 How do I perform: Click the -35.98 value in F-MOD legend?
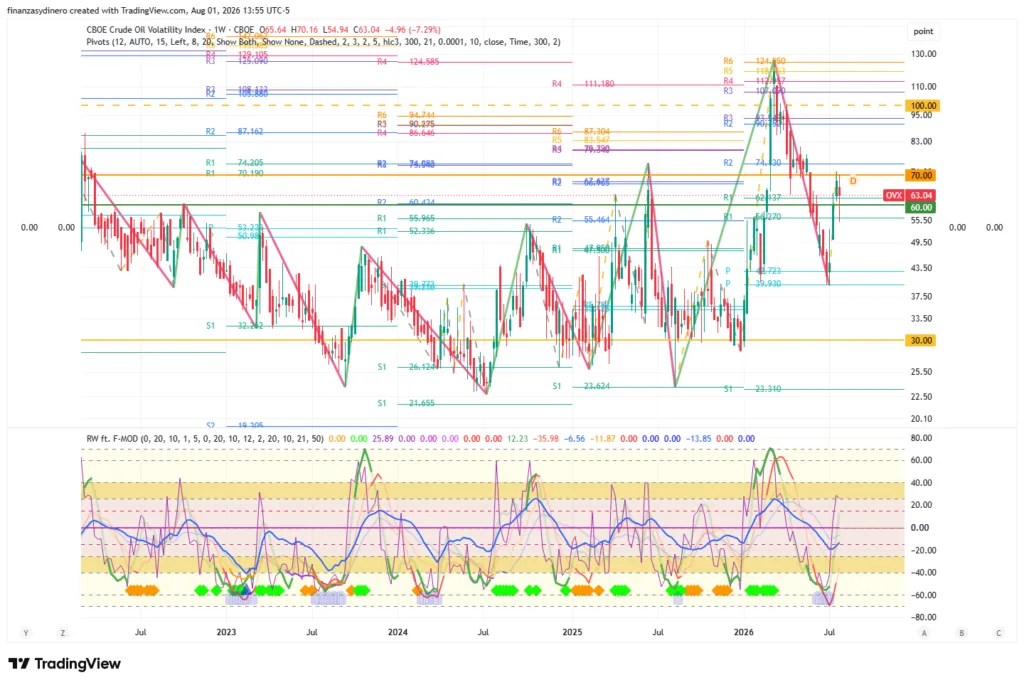(546, 439)
